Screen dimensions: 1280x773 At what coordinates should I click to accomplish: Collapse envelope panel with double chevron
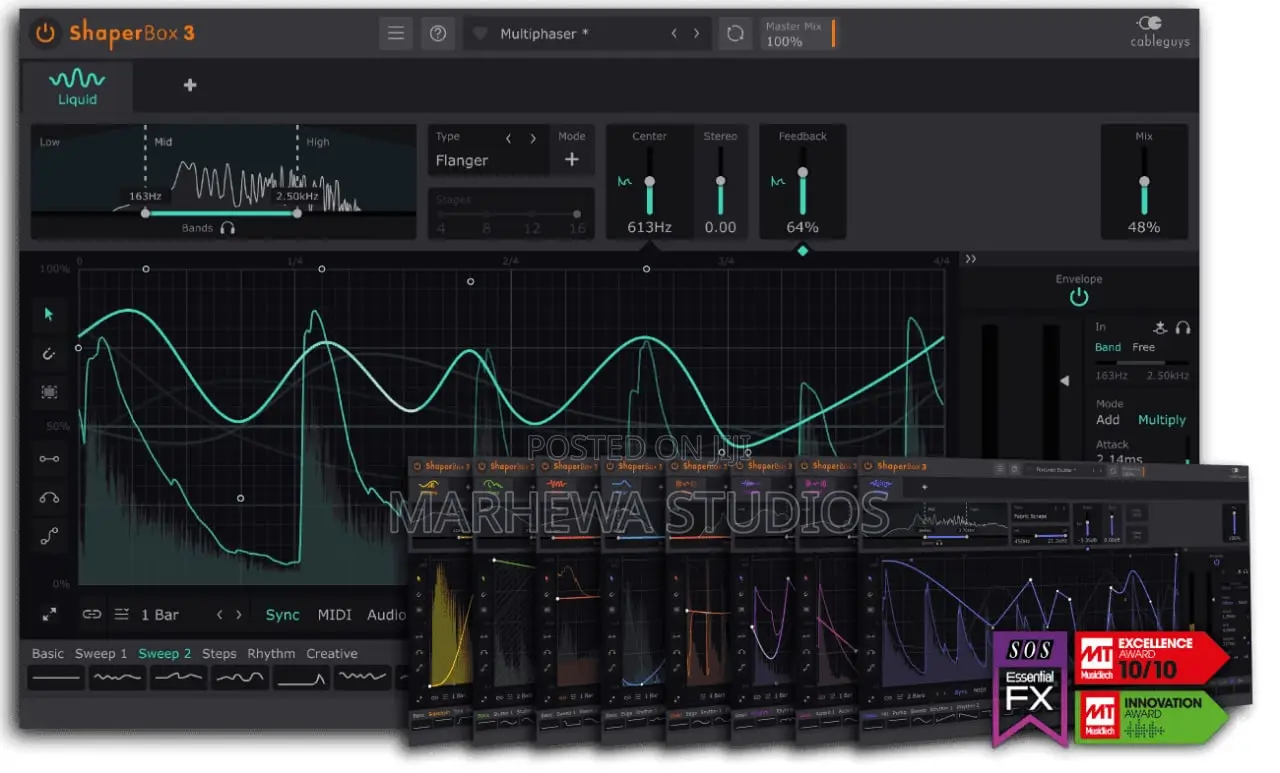tap(970, 259)
